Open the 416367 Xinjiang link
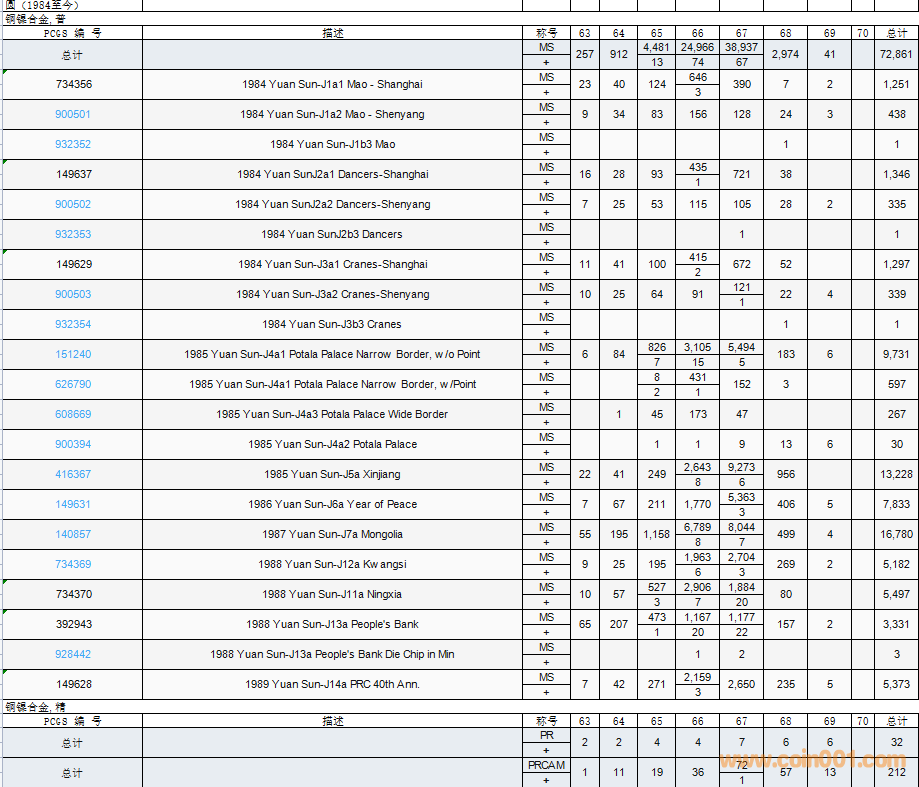Image resolution: width=919 pixels, height=787 pixels. [73, 475]
